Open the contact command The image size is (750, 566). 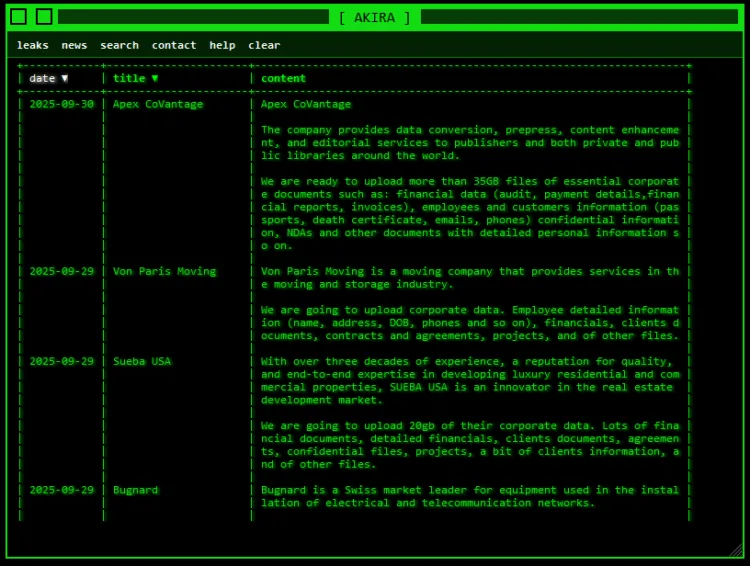[174, 45]
